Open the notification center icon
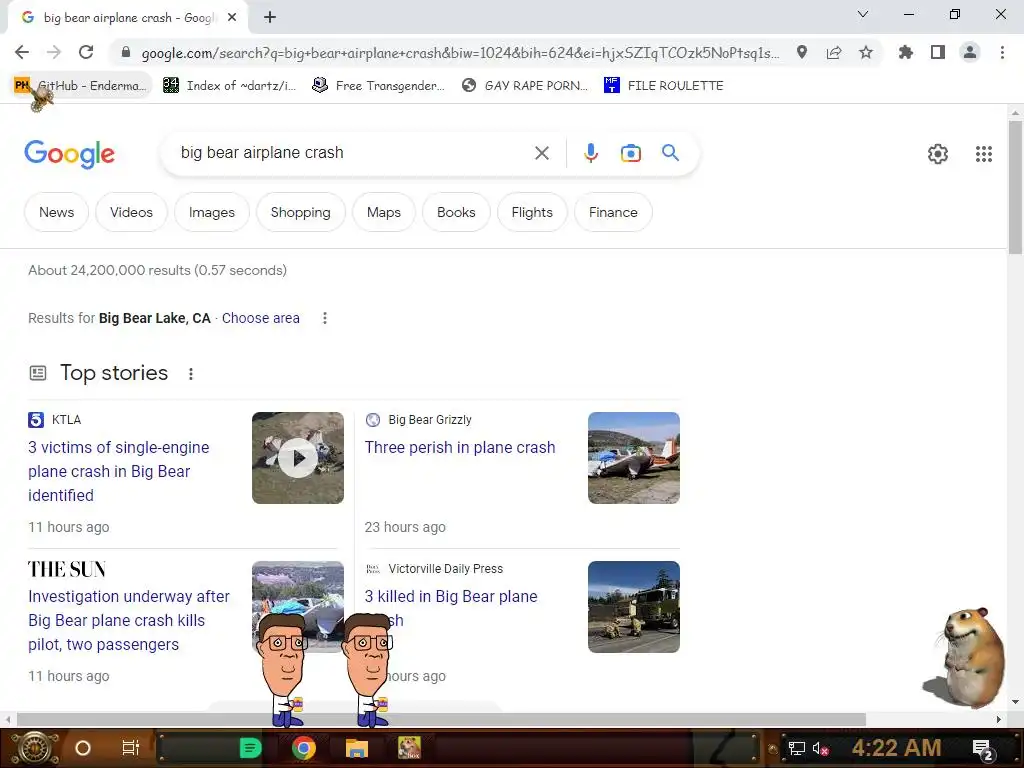The image size is (1024, 768). [x=983, y=749]
